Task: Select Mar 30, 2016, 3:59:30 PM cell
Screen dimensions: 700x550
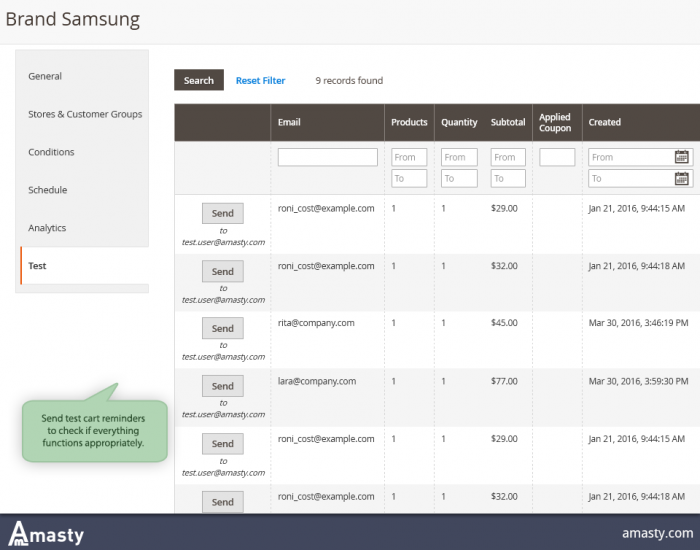Action: 638,381
